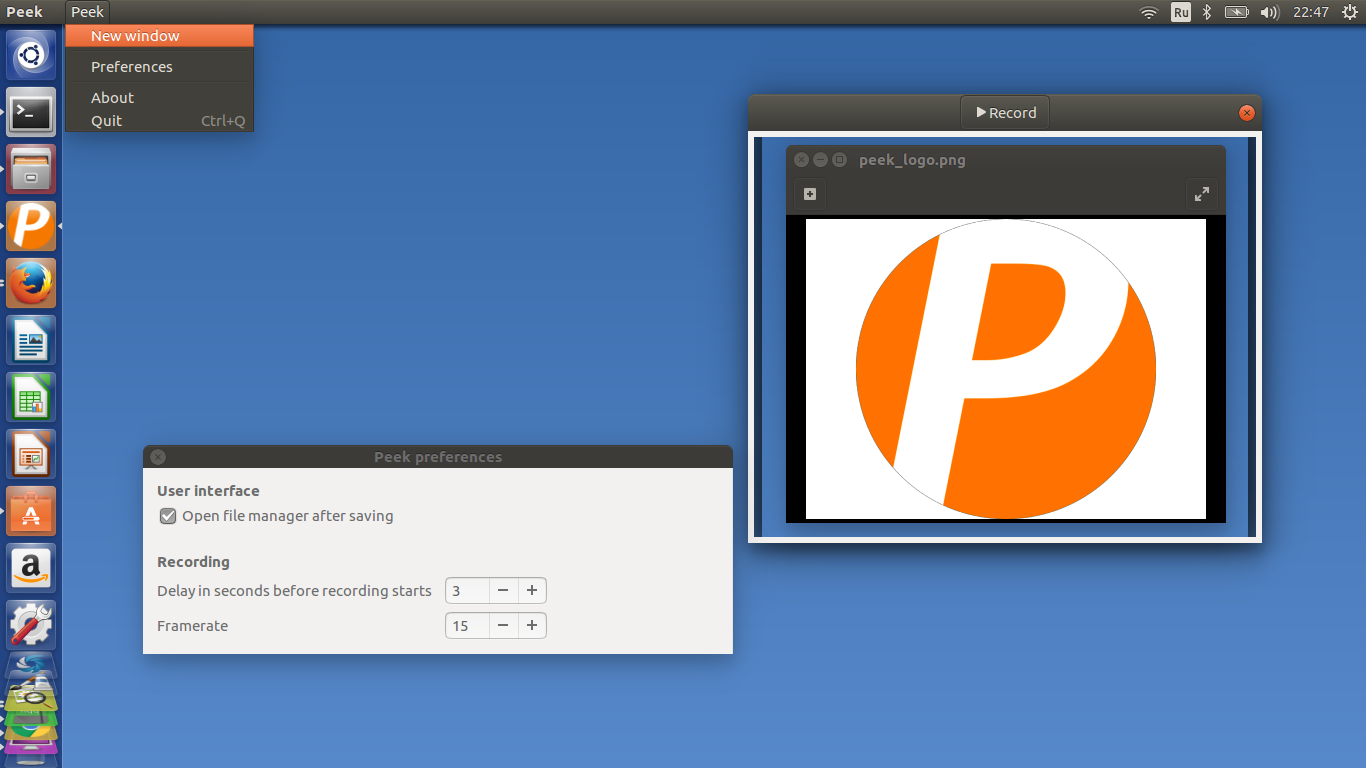Launch Terminal from the dock
The image size is (1366, 768).
tap(31, 112)
